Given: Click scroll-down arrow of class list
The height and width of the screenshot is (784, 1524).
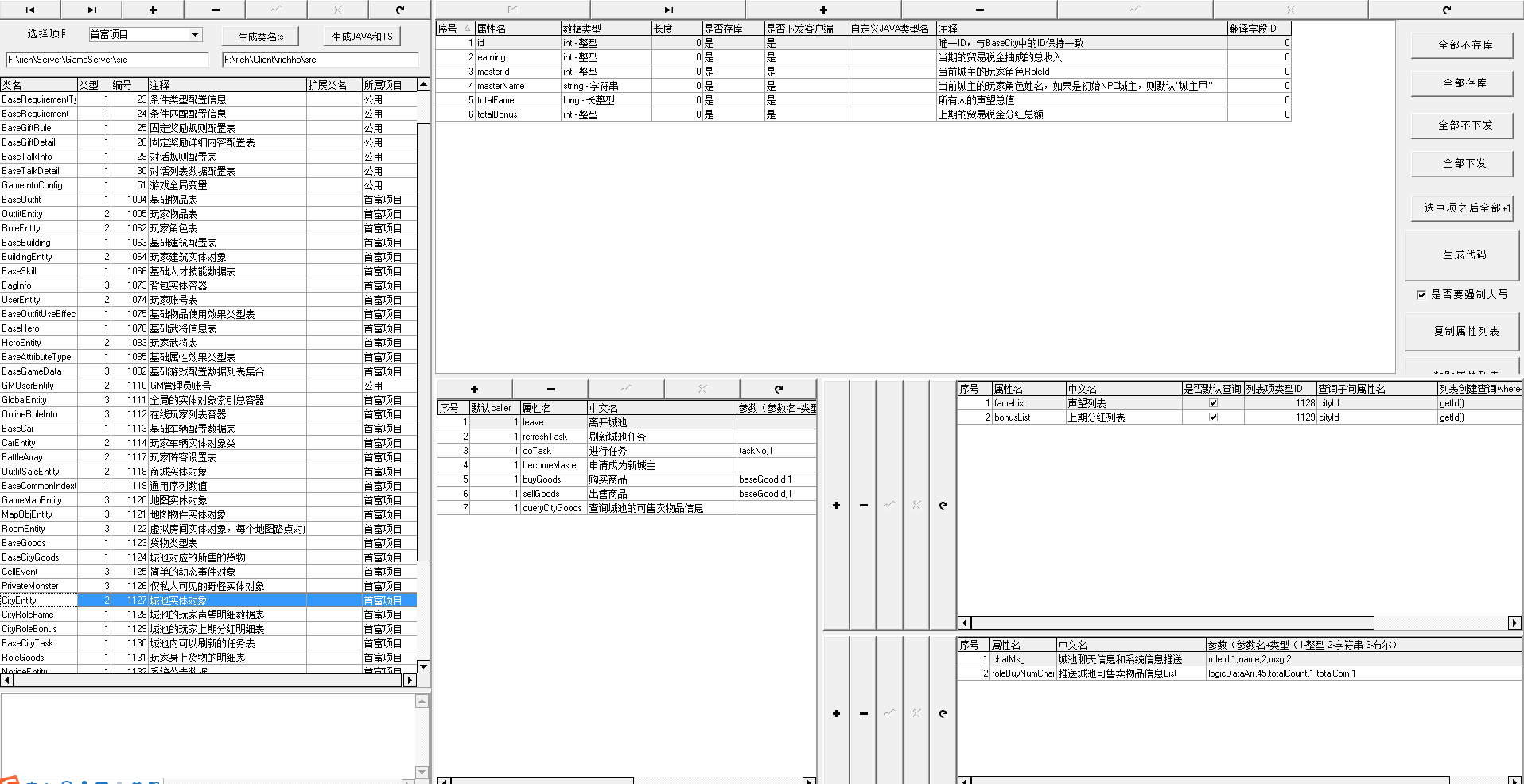Looking at the screenshot, I should [423, 666].
